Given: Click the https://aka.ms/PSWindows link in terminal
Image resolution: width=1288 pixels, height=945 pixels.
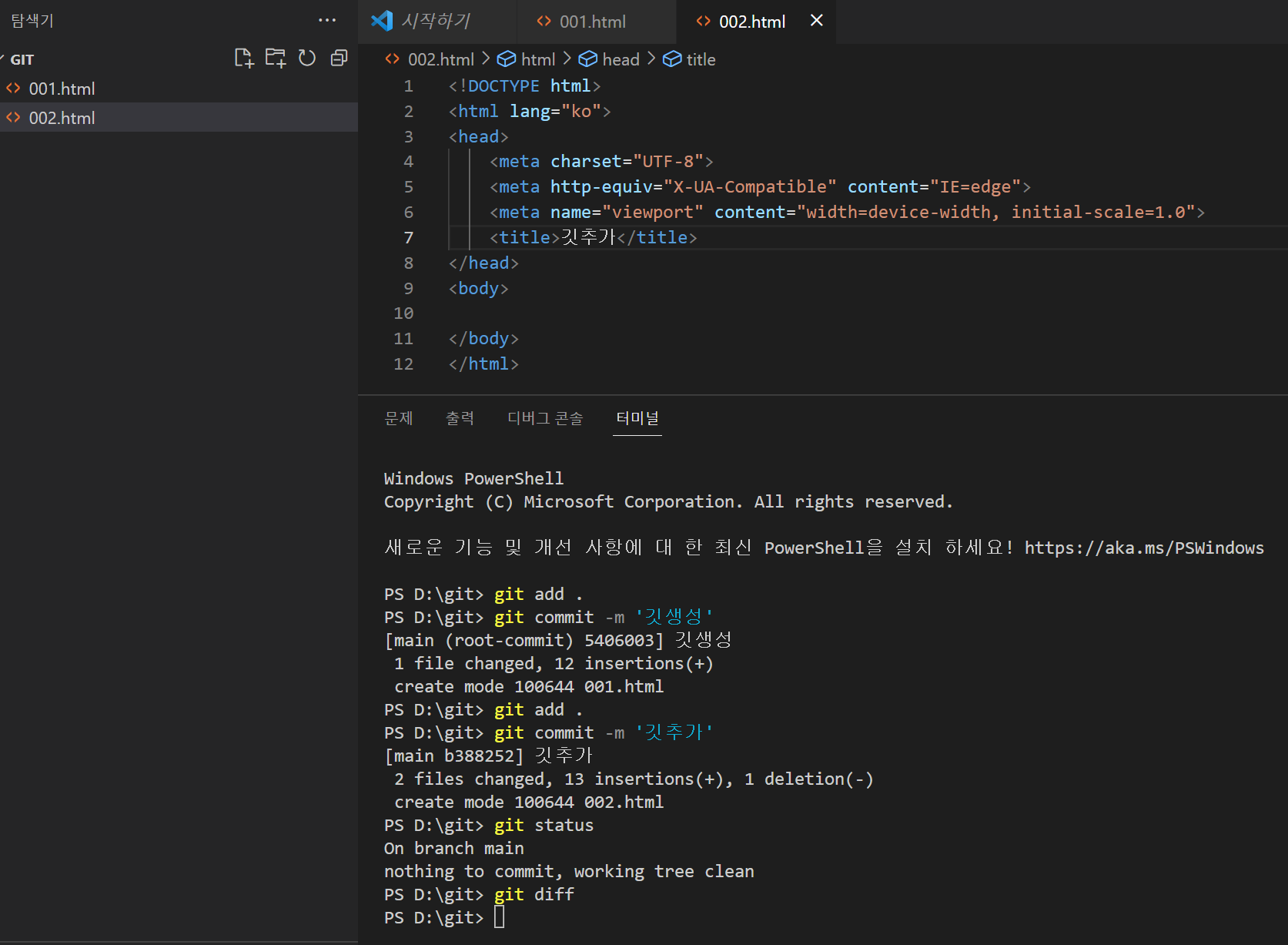Looking at the screenshot, I should click(1144, 548).
